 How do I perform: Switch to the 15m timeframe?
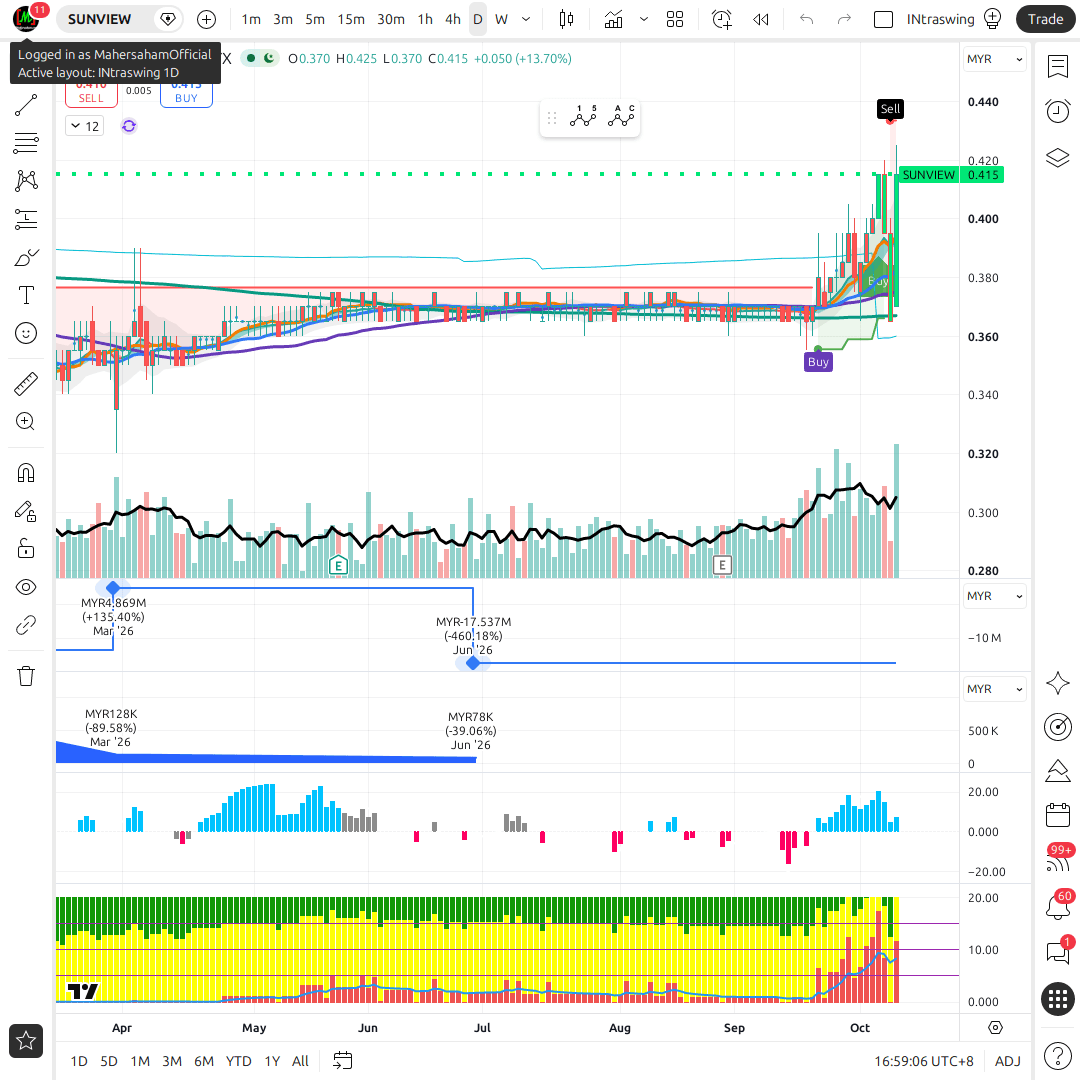pos(351,19)
